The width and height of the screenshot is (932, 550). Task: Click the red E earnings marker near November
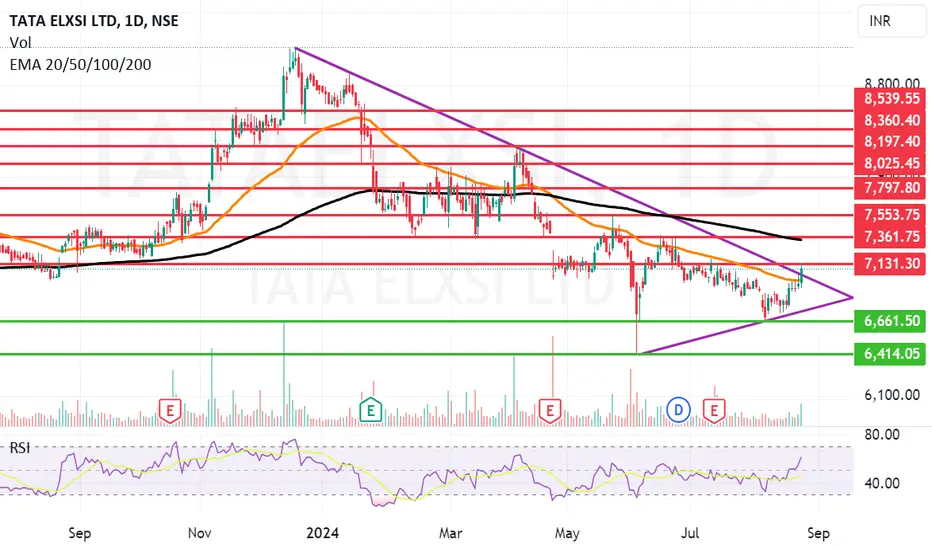point(170,411)
